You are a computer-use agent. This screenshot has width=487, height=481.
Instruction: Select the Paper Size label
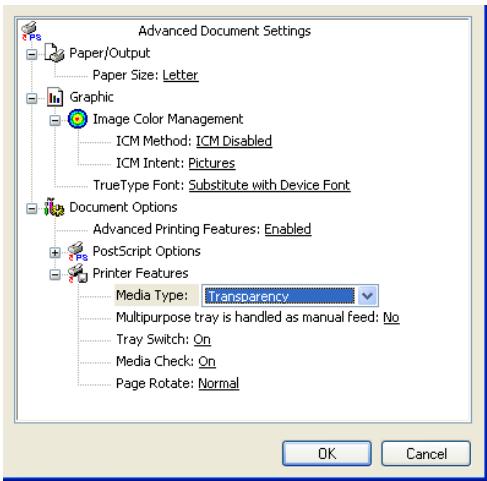(125, 75)
